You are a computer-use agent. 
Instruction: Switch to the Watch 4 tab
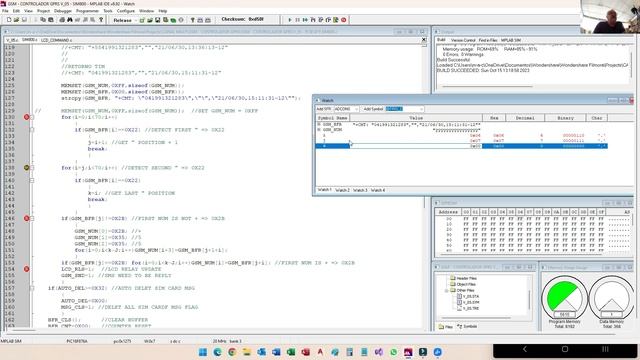click(x=378, y=190)
